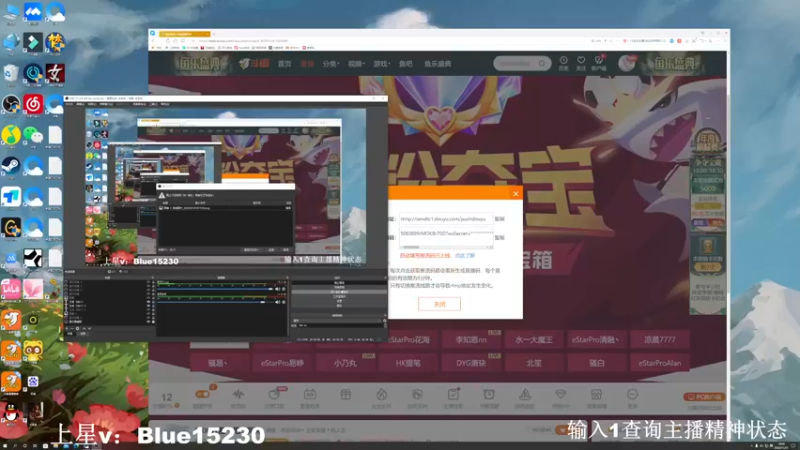Click the rtmp address input field

point(445,219)
